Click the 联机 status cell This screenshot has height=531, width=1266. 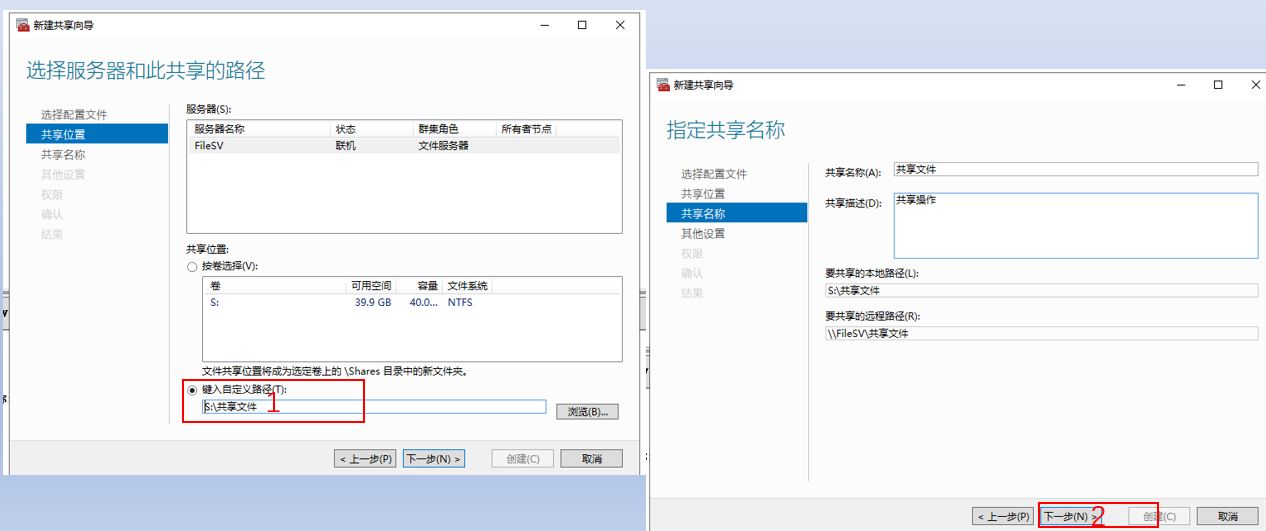[x=345, y=145]
